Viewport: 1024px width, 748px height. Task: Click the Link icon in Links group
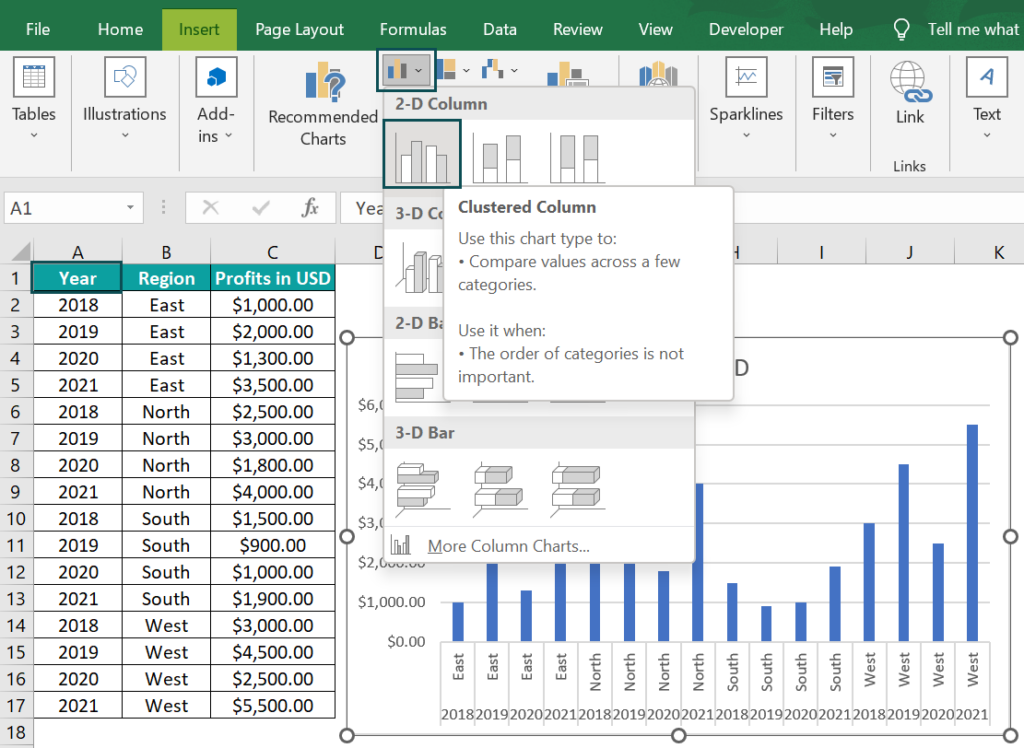(x=910, y=83)
